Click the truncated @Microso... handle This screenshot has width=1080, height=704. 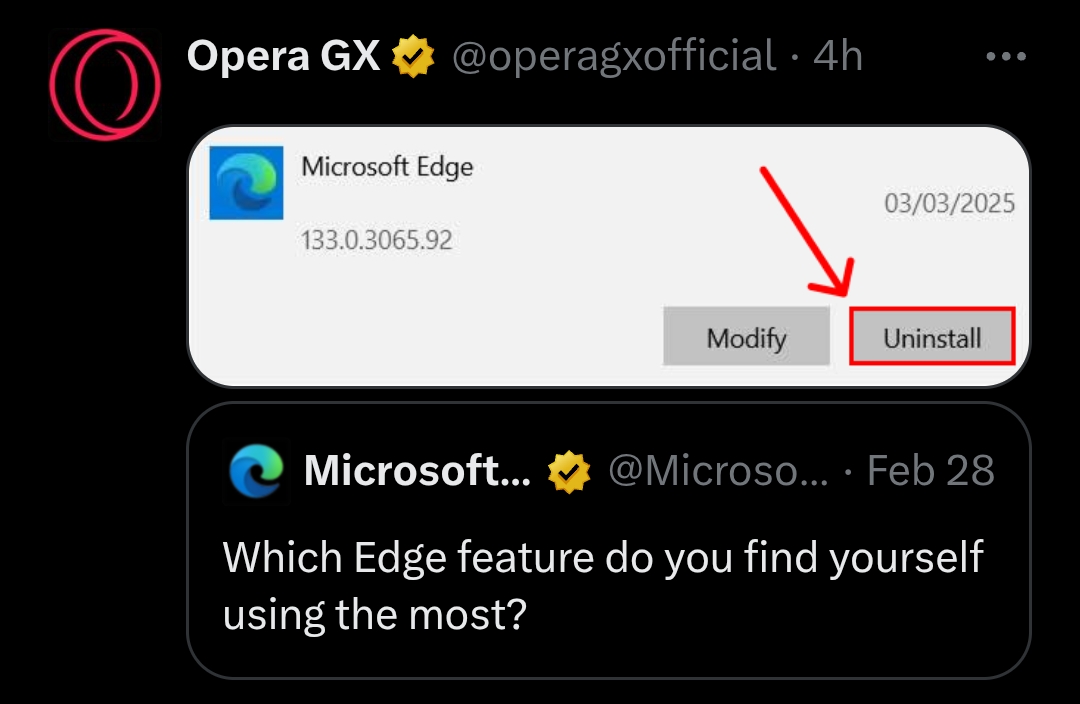[718, 470]
